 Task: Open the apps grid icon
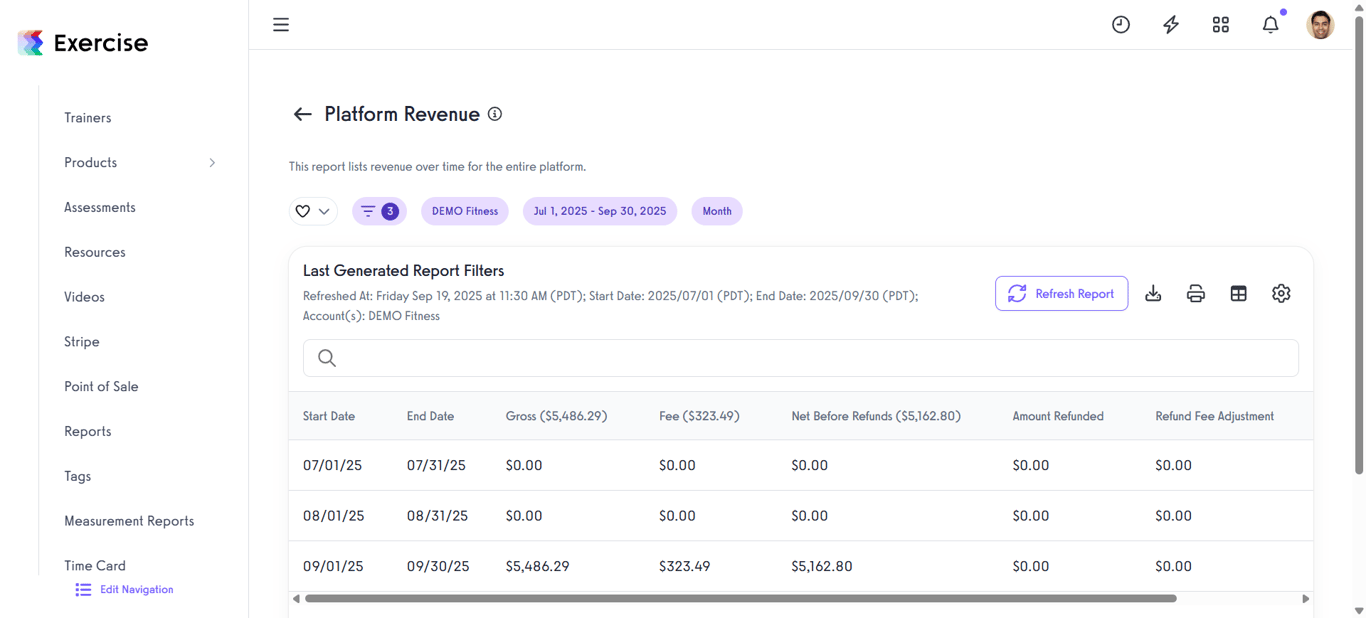coord(1220,24)
